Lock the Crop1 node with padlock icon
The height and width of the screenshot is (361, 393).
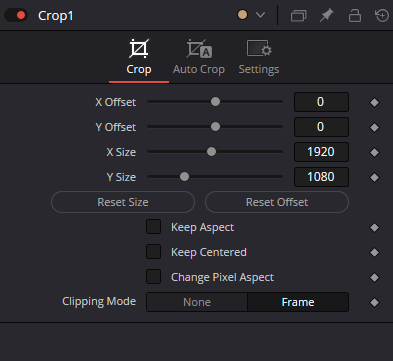[x=355, y=15]
